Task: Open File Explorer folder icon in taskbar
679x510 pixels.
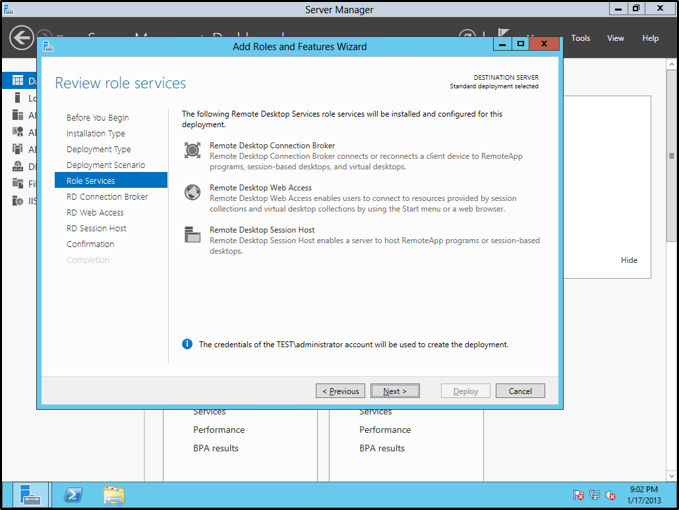Action: pyautogui.click(x=114, y=495)
